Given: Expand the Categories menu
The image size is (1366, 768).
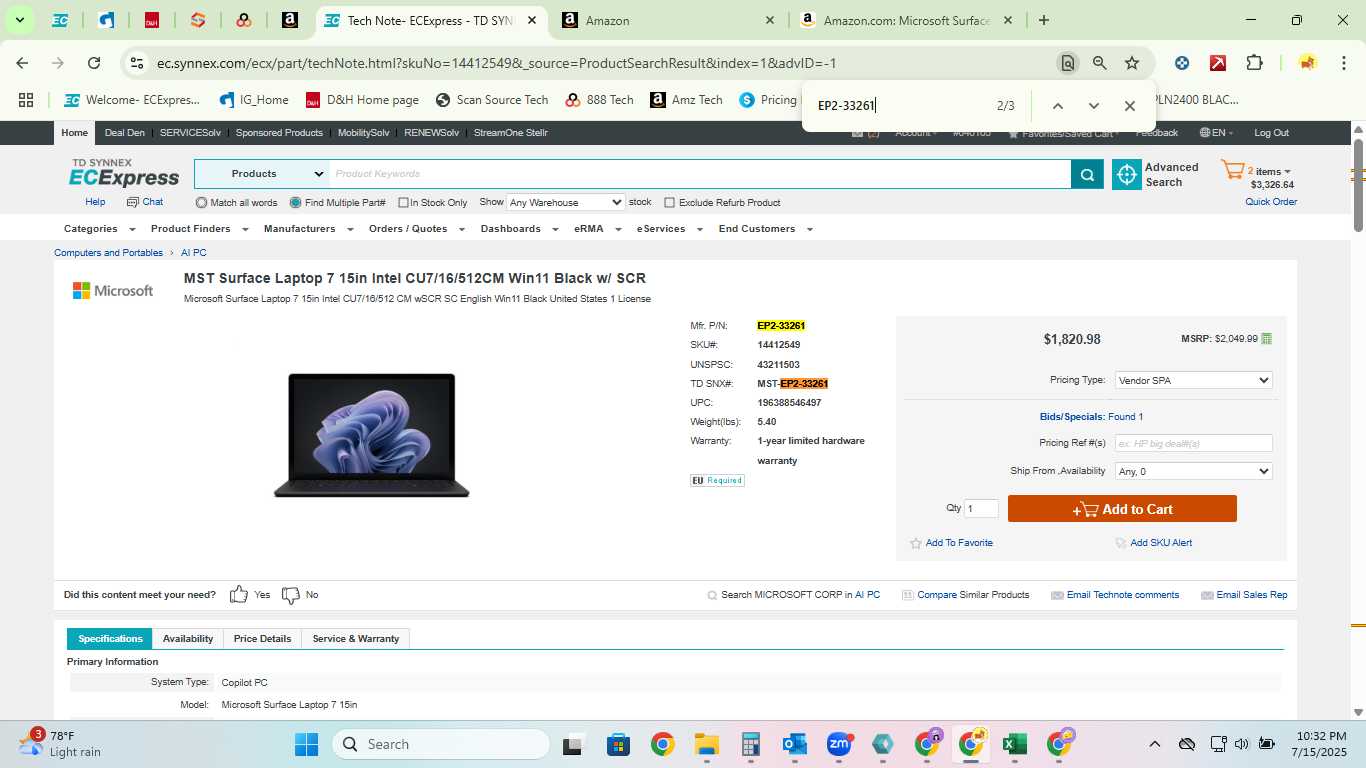Looking at the screenshot, I should tap(99, 229).
